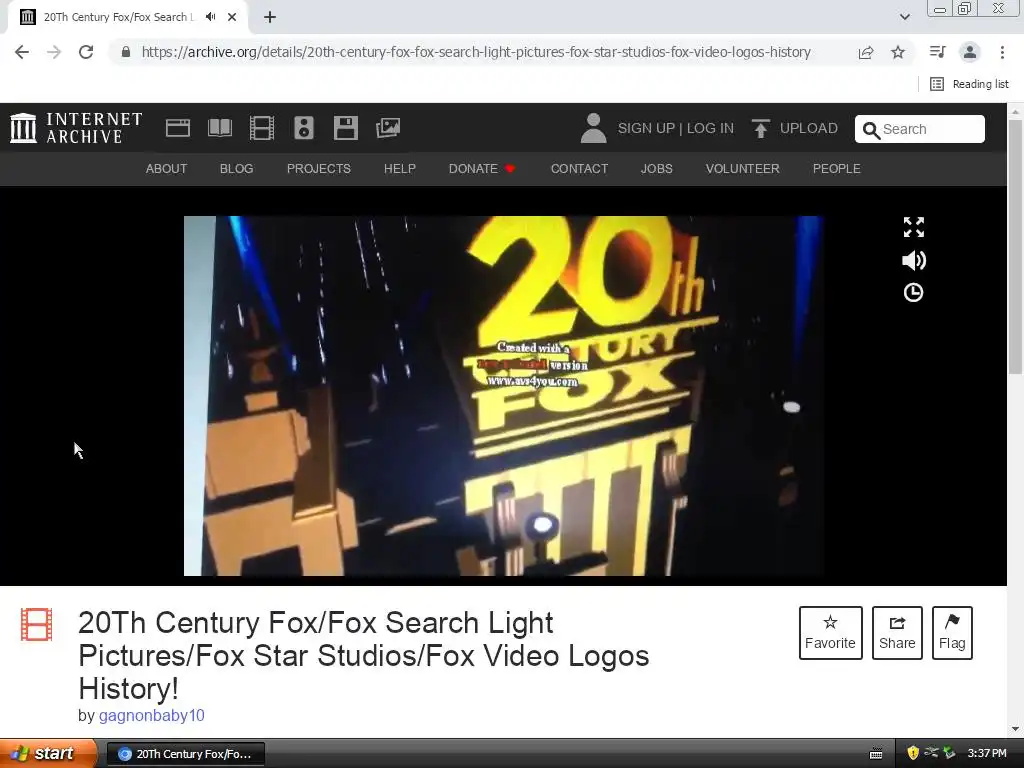Open the JOBS menu item

[x=656, y=168]
